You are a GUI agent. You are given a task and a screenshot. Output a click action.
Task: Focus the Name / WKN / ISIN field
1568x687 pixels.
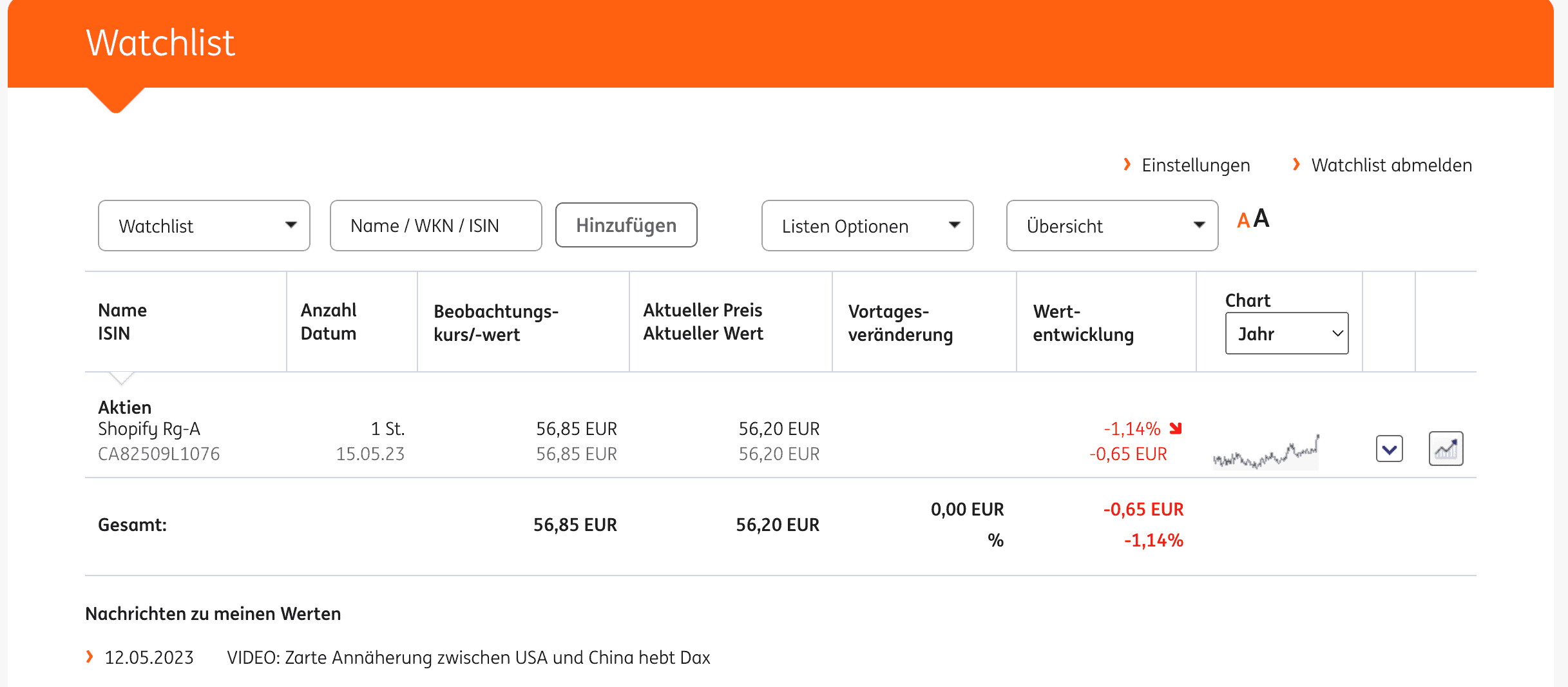tap(435, 226)
